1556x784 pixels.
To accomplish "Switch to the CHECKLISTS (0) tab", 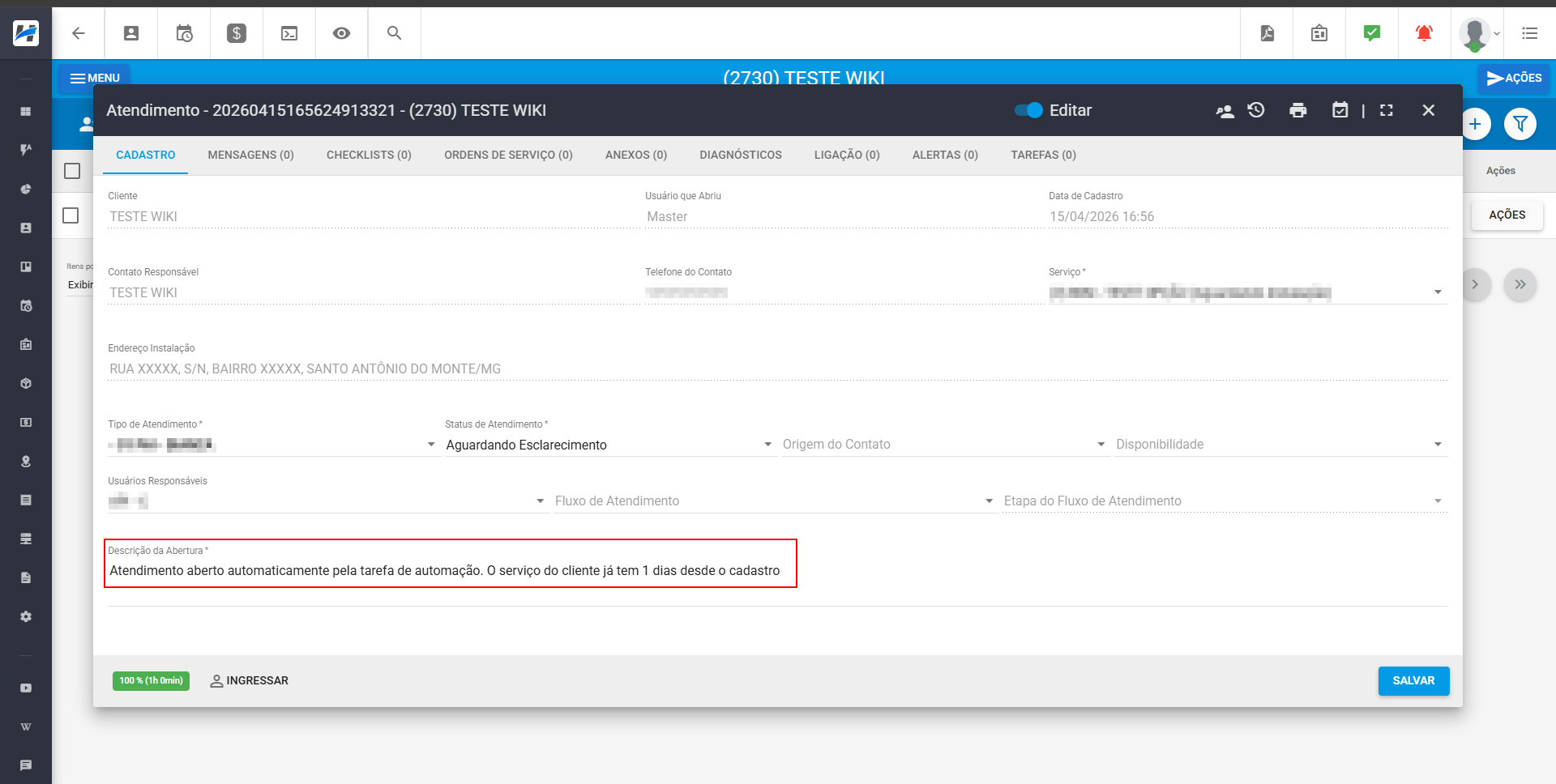I will [x=369, y=155].
